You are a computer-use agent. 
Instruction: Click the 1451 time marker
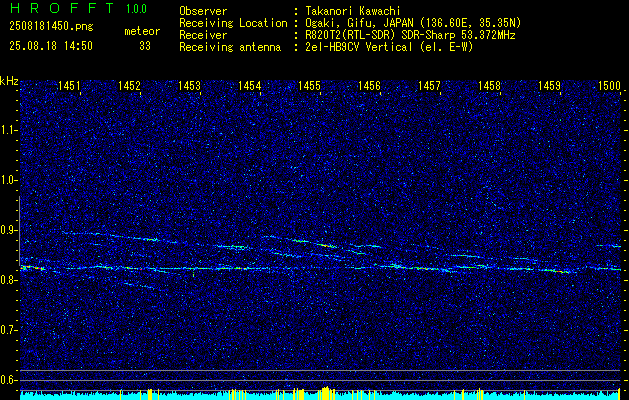69,85
